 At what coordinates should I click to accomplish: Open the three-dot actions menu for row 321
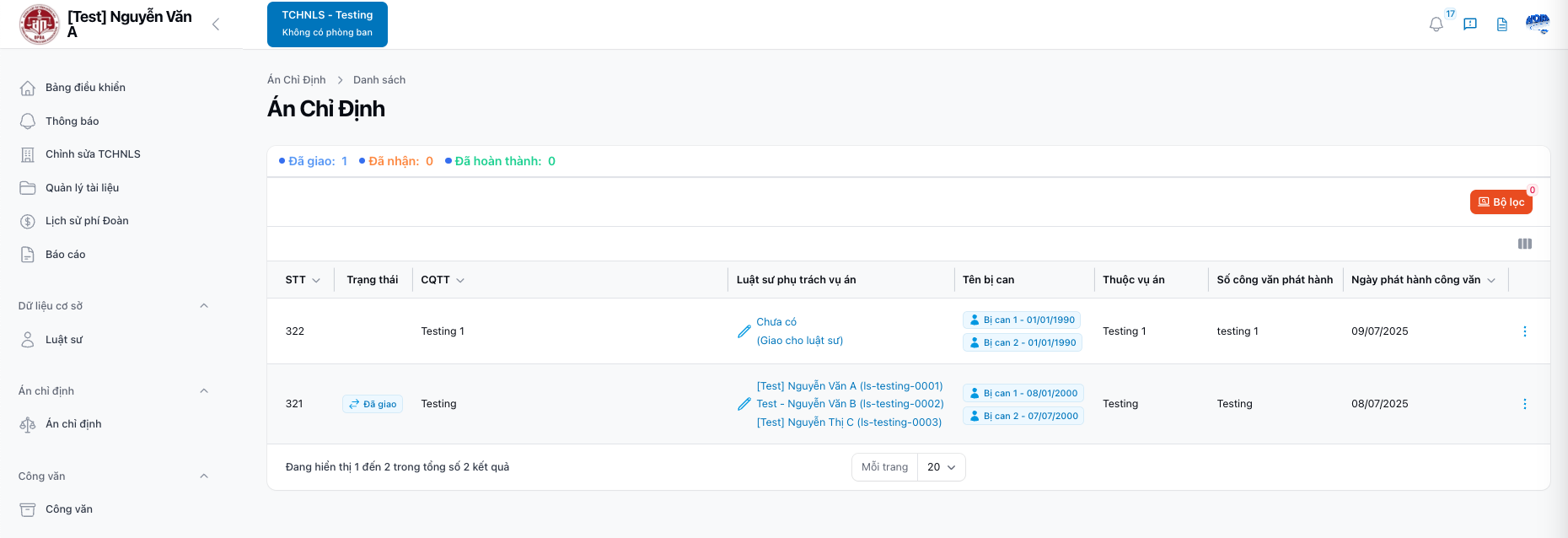1525,404
